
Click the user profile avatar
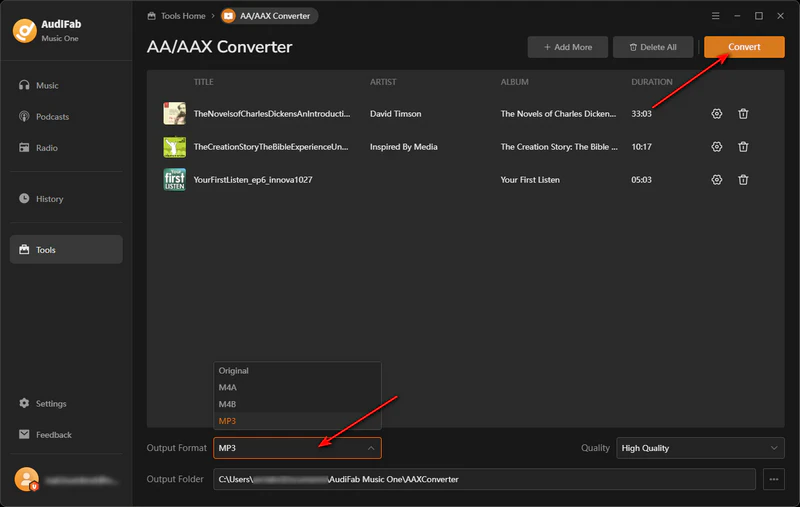[27, 479]
